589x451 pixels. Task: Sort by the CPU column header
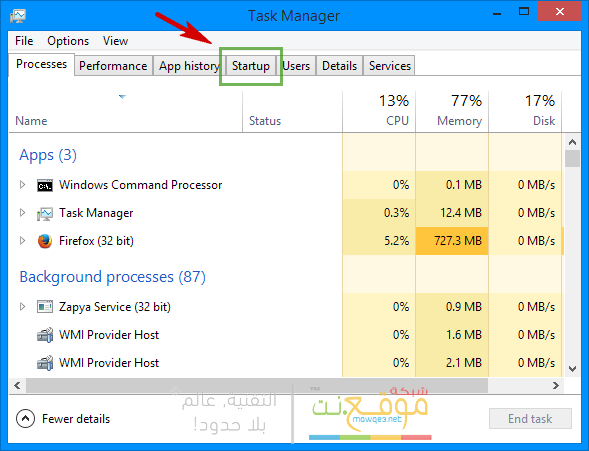coord(379,112)
